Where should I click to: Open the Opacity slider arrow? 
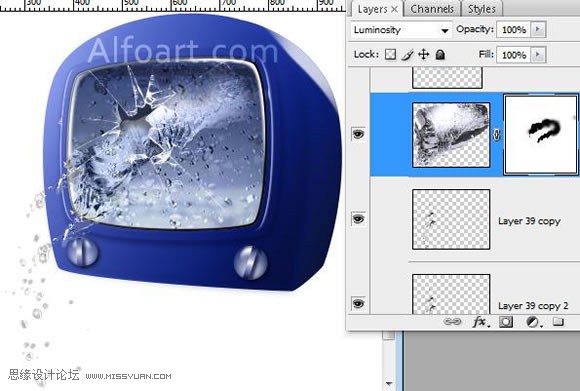[538, 29]
